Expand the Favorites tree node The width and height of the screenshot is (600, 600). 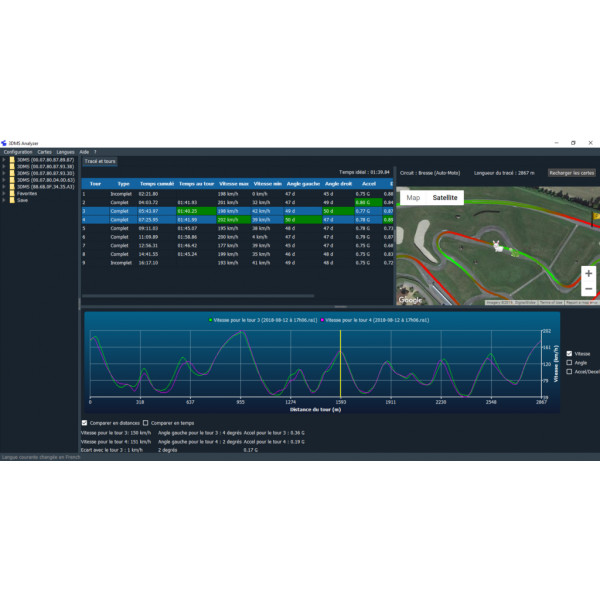[4, 192]
